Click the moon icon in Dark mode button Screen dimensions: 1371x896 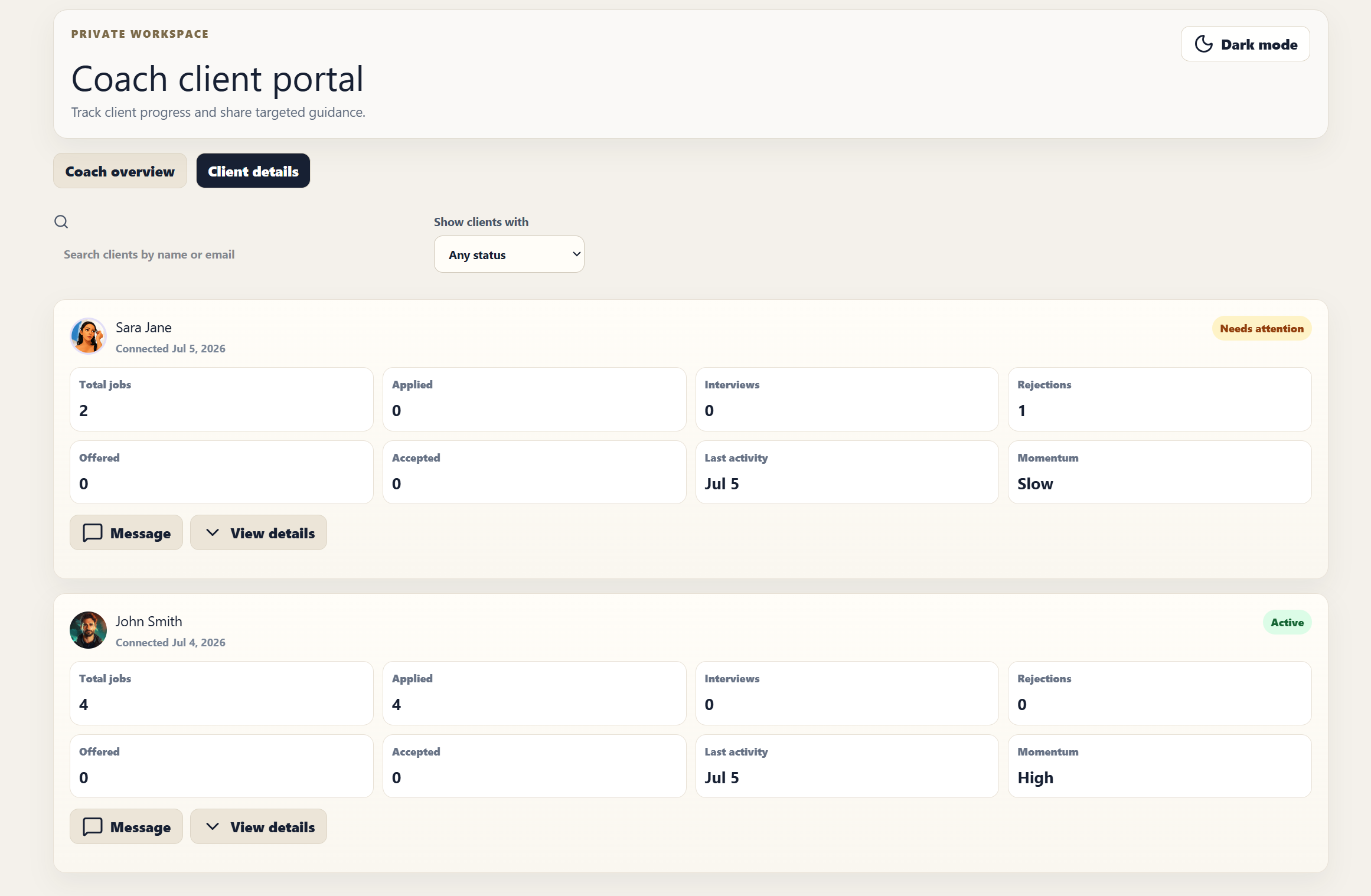(1203, 44)
